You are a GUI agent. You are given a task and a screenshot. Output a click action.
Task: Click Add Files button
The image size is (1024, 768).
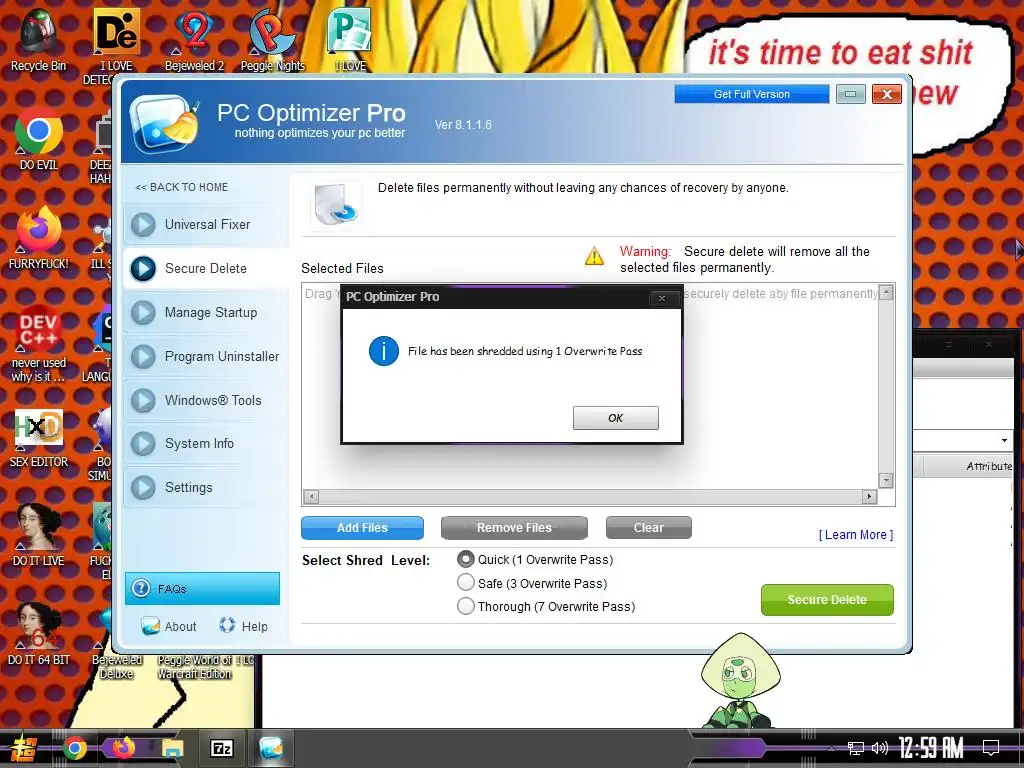pyautogui.click(x=362, y=528)
